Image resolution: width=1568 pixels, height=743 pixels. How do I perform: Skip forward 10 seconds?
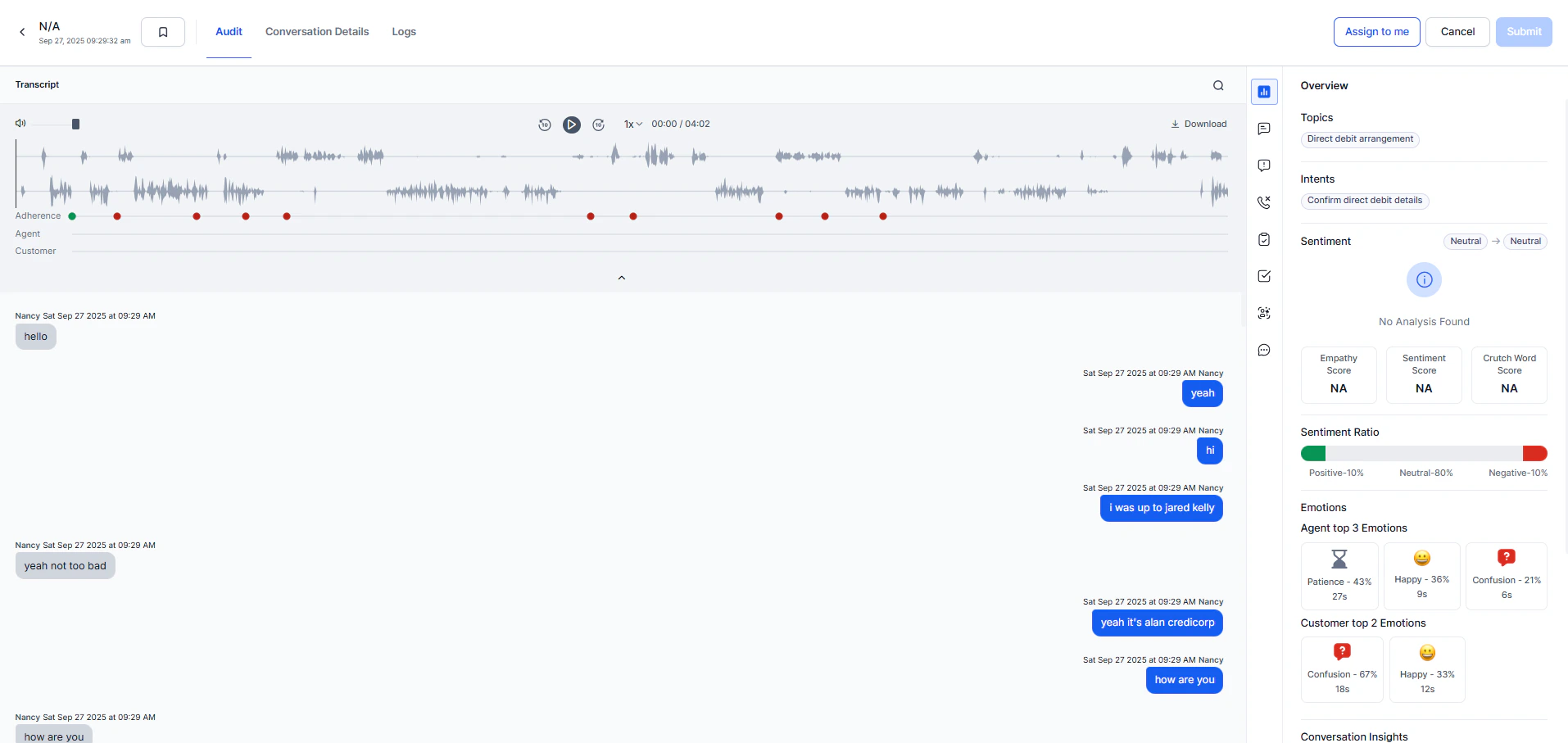(x=599, y=125)
